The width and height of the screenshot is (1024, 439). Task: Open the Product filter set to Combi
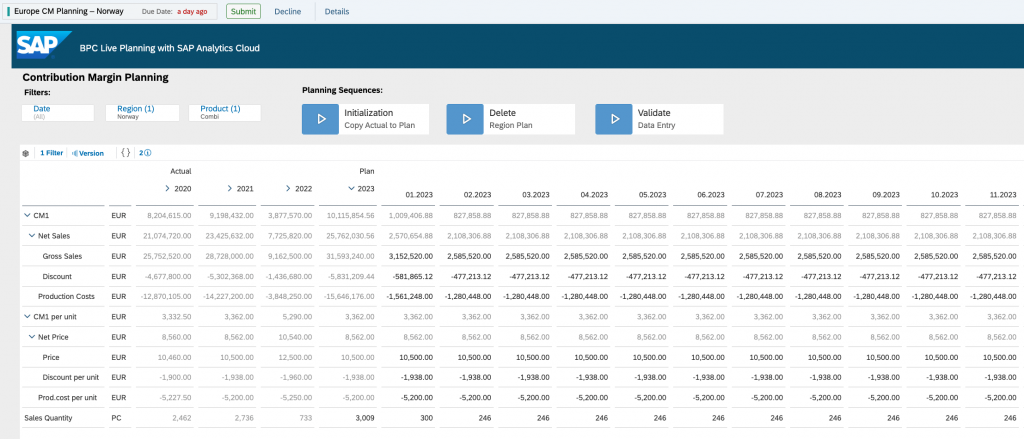(x=225, y=112)
